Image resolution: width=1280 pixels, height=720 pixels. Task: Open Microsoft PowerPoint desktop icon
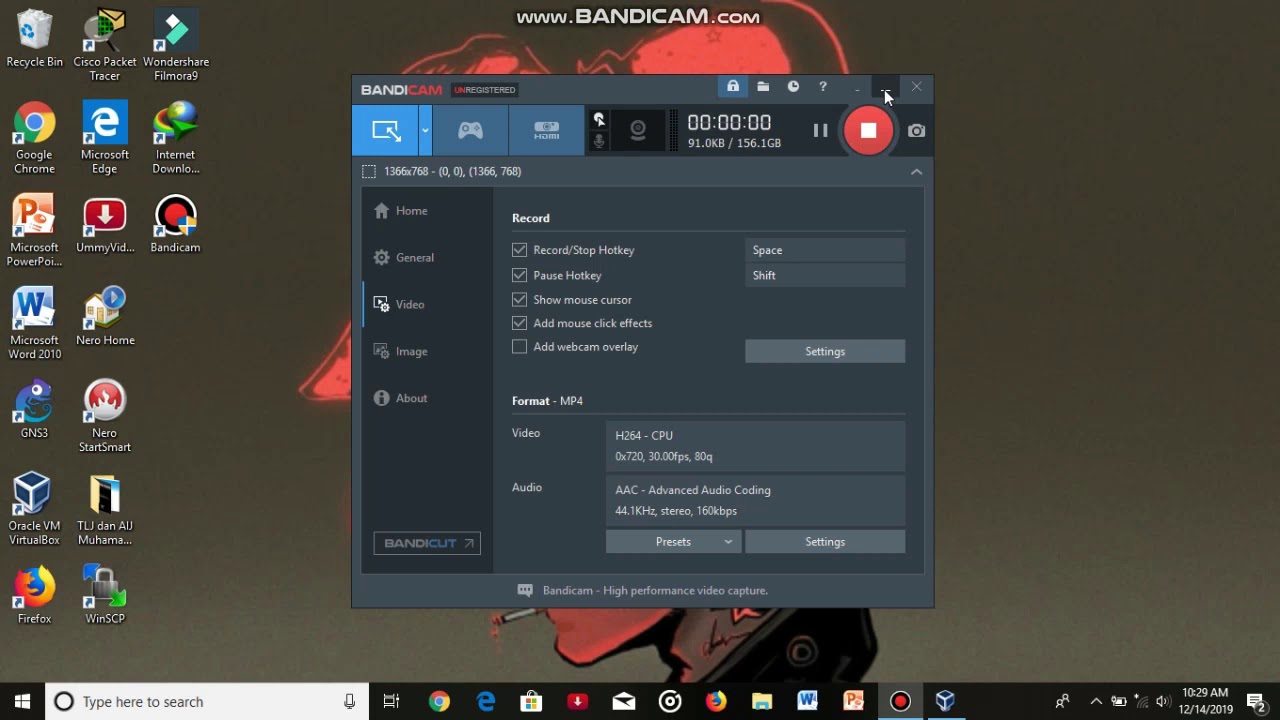click(x=34, y=232)
